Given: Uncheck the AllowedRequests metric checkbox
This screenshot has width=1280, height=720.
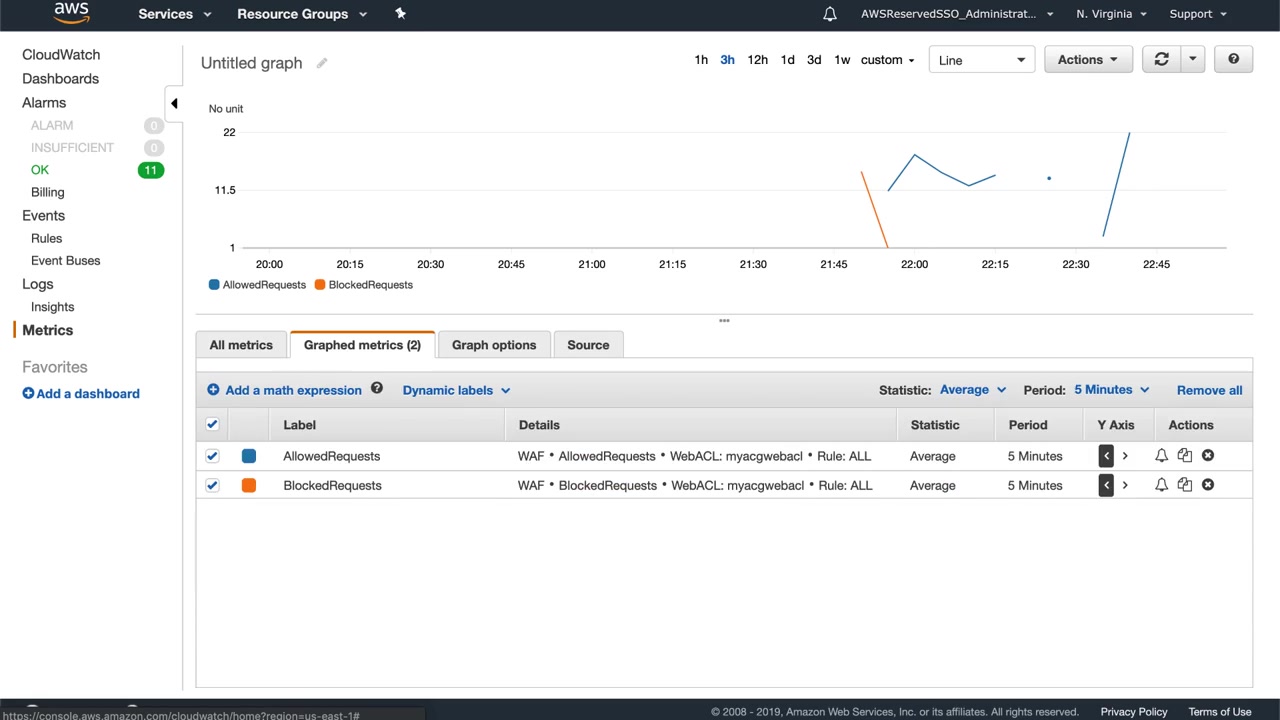Looking at the screenshot, I should coord(212,456).
